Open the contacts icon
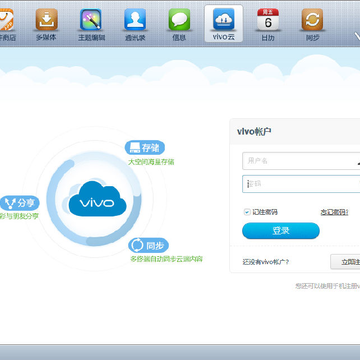Screen dimensions: 360x360 (135, 25)
